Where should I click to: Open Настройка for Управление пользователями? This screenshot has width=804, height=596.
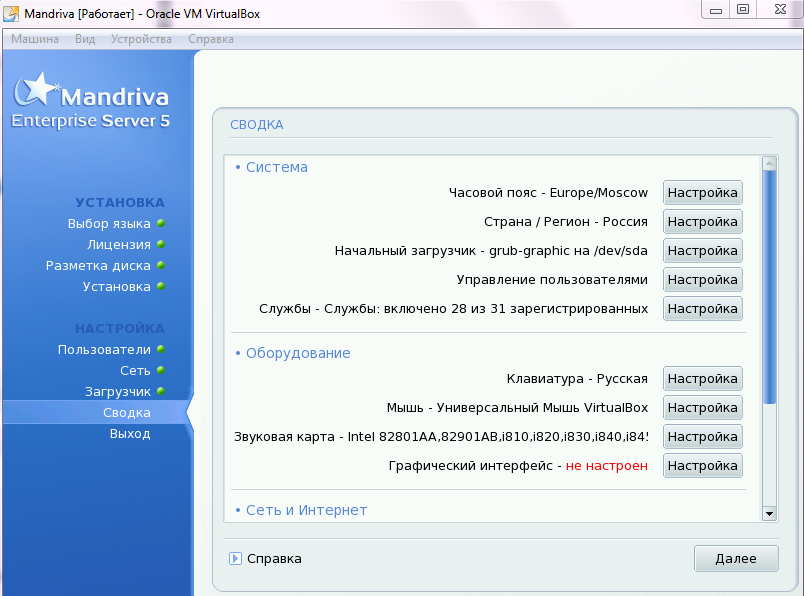point(702,280)
